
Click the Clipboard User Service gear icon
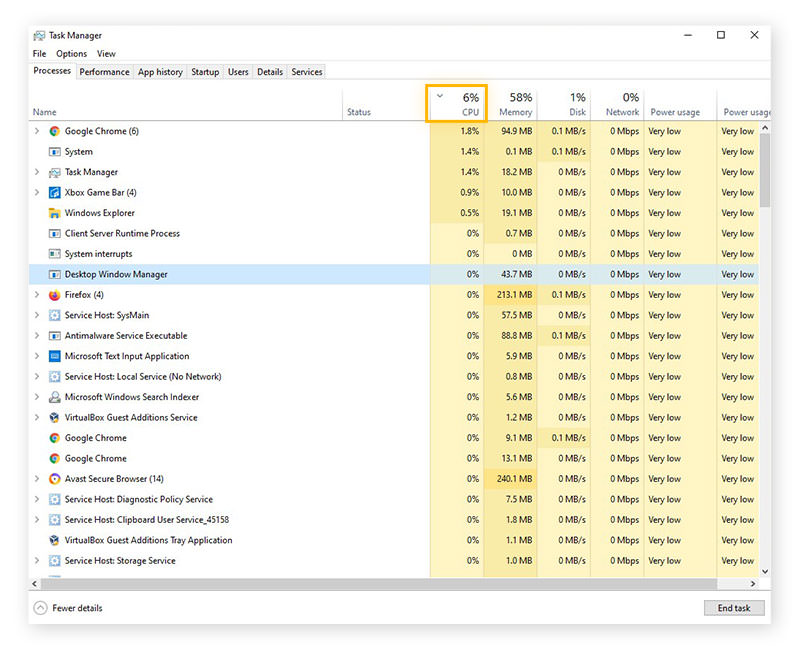(x=55, y=520)
